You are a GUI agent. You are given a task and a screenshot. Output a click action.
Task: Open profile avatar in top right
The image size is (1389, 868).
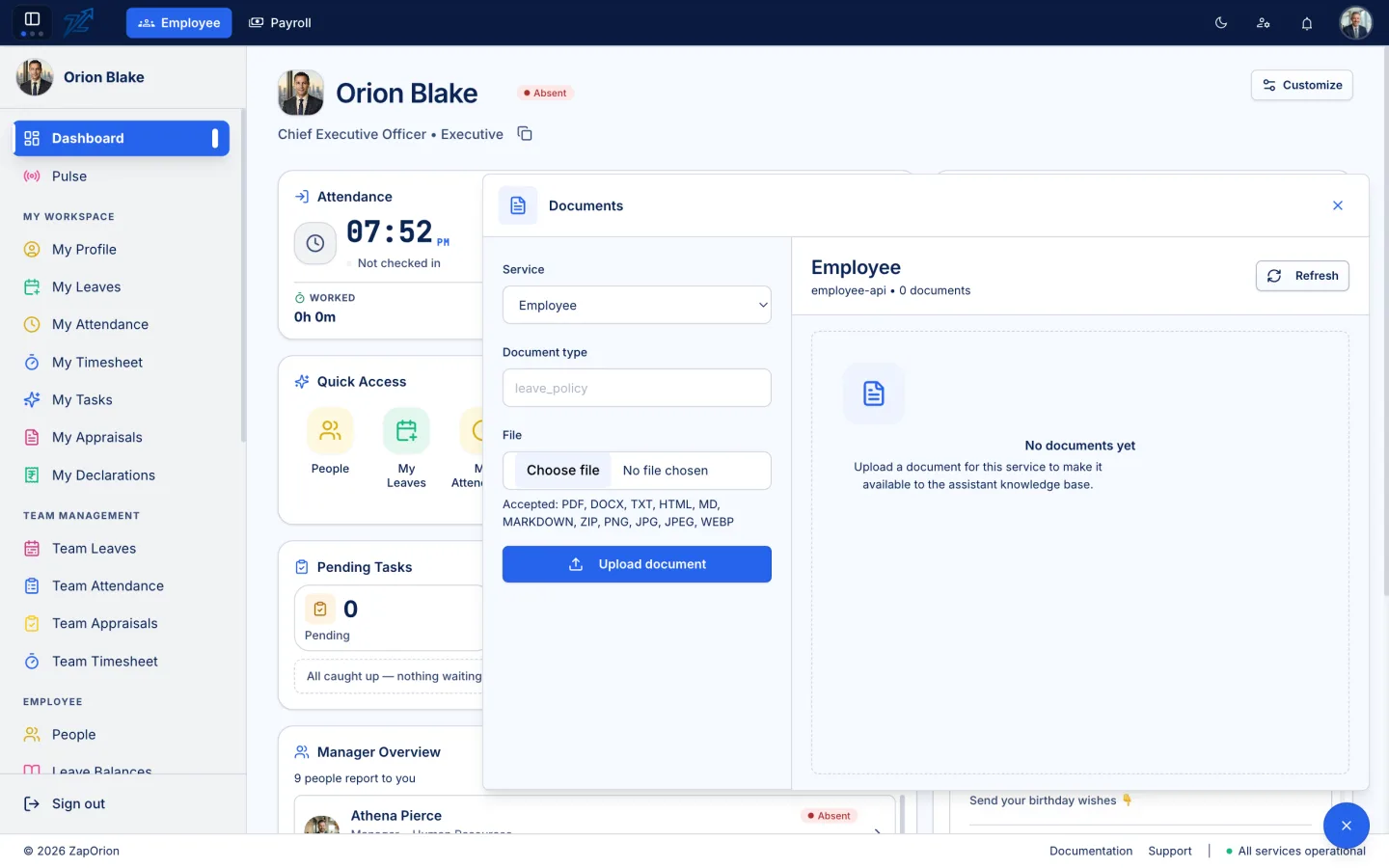click(1355, 22)
